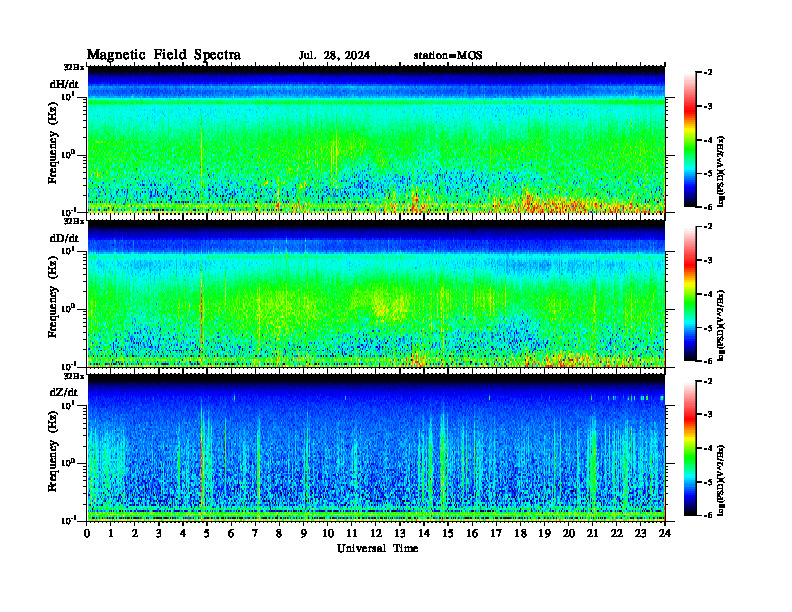
Task: Click hour "6" on the time axis
Action: [x=231, y=533]
